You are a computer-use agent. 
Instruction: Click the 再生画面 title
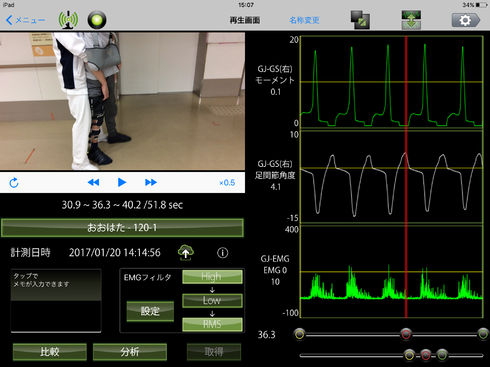click(245, 20)
